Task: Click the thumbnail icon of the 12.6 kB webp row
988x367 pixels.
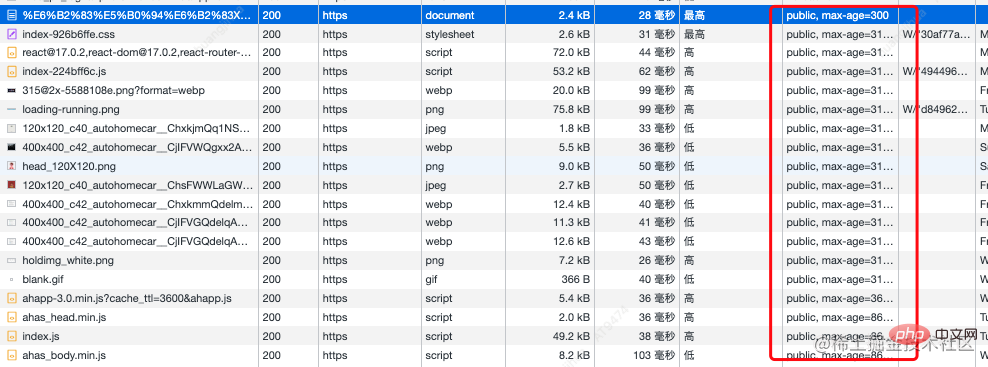Action: coord(11,242)
